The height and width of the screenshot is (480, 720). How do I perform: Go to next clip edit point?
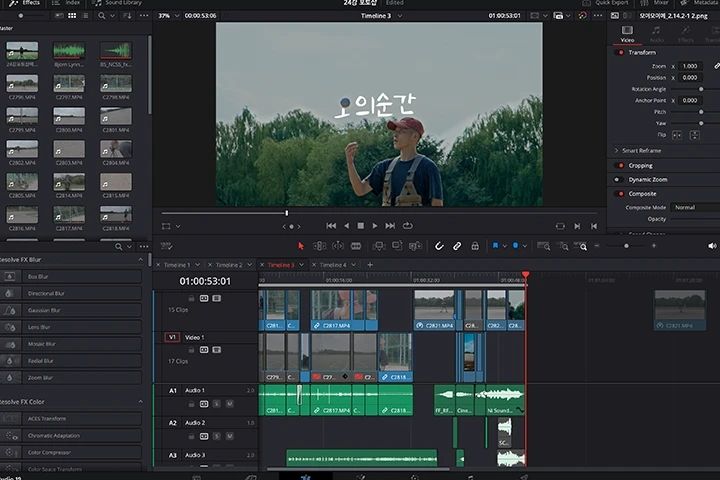pyautogui.click(x=577, y=226)
